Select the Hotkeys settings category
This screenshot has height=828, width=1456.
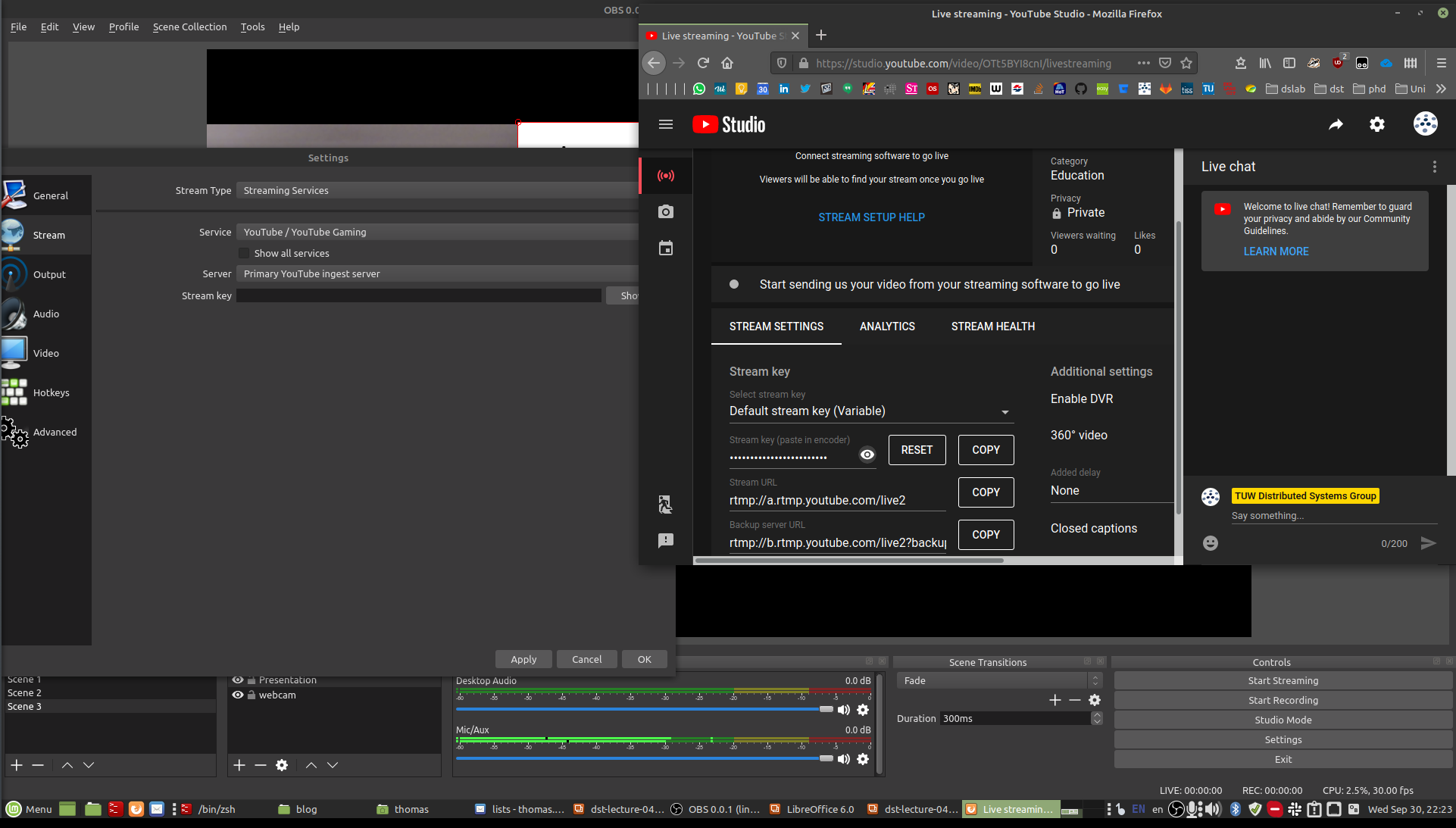(45, 392)
